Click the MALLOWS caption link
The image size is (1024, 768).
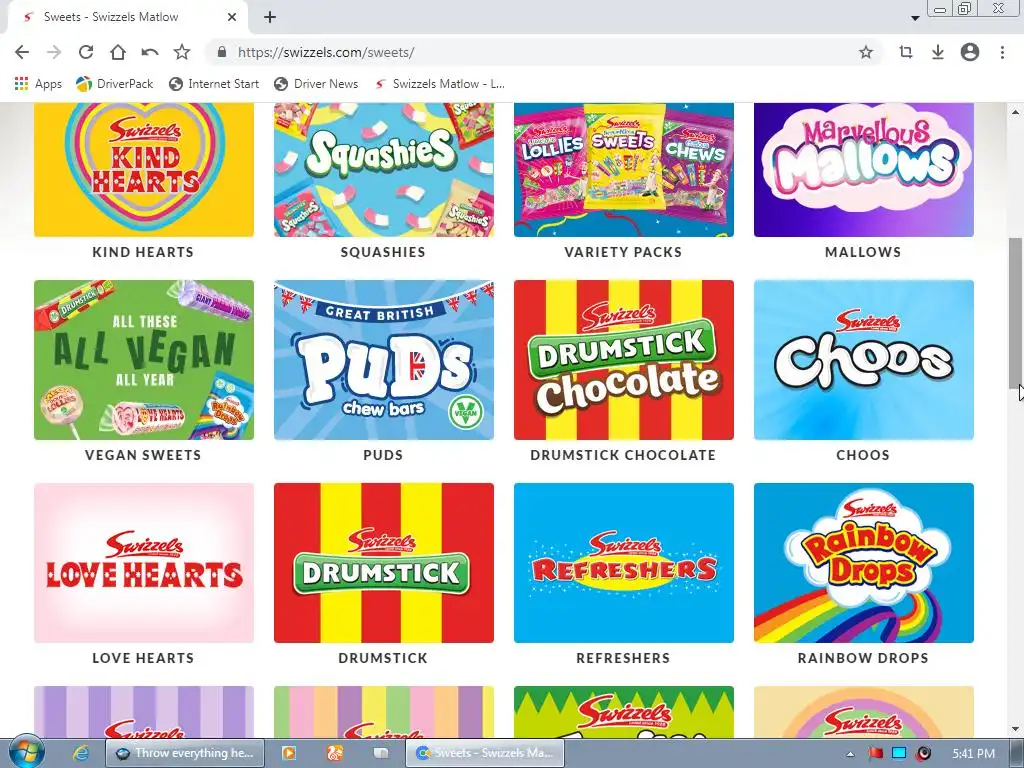click(863, 252)
